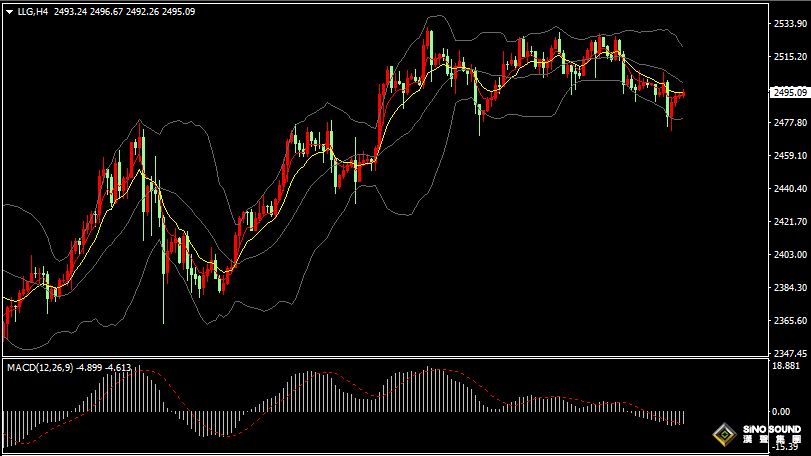
Task: Click the highlighted 2495.09 current price tag
Action: point(789,92)
